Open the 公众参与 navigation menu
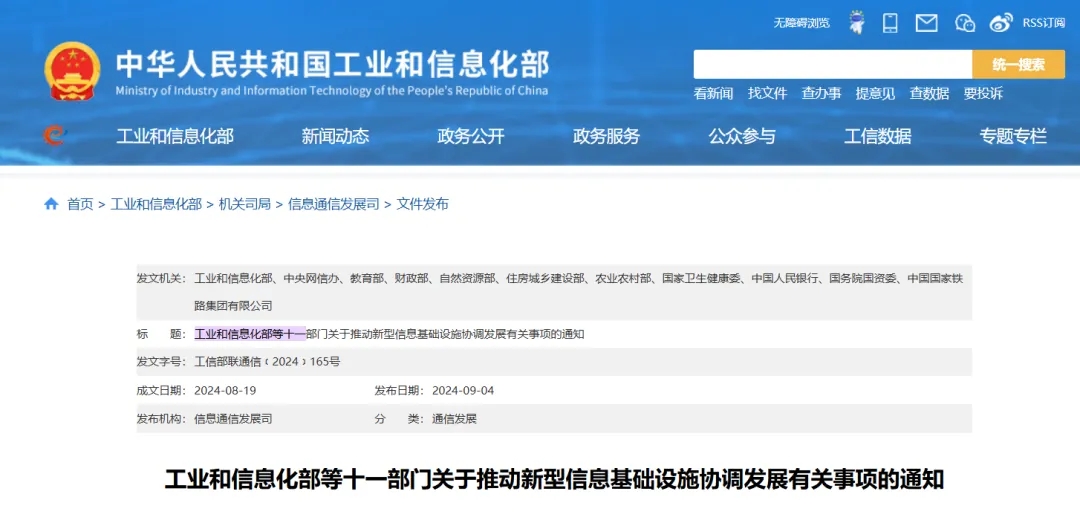This screenshot has height=523, width=1080. click(x=742, y=136)
